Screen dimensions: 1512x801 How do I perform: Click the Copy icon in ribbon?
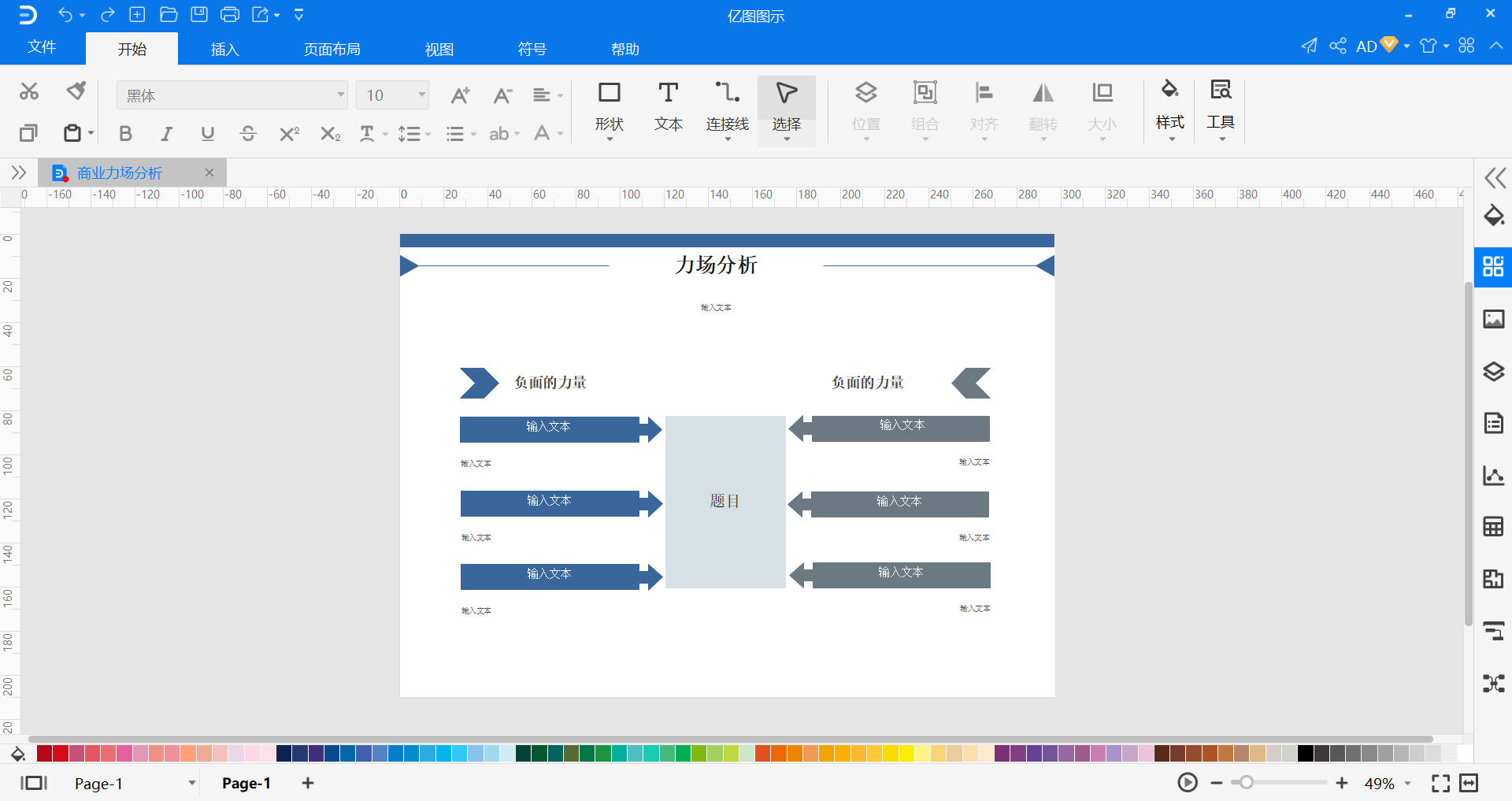click(x=29, y=133)
